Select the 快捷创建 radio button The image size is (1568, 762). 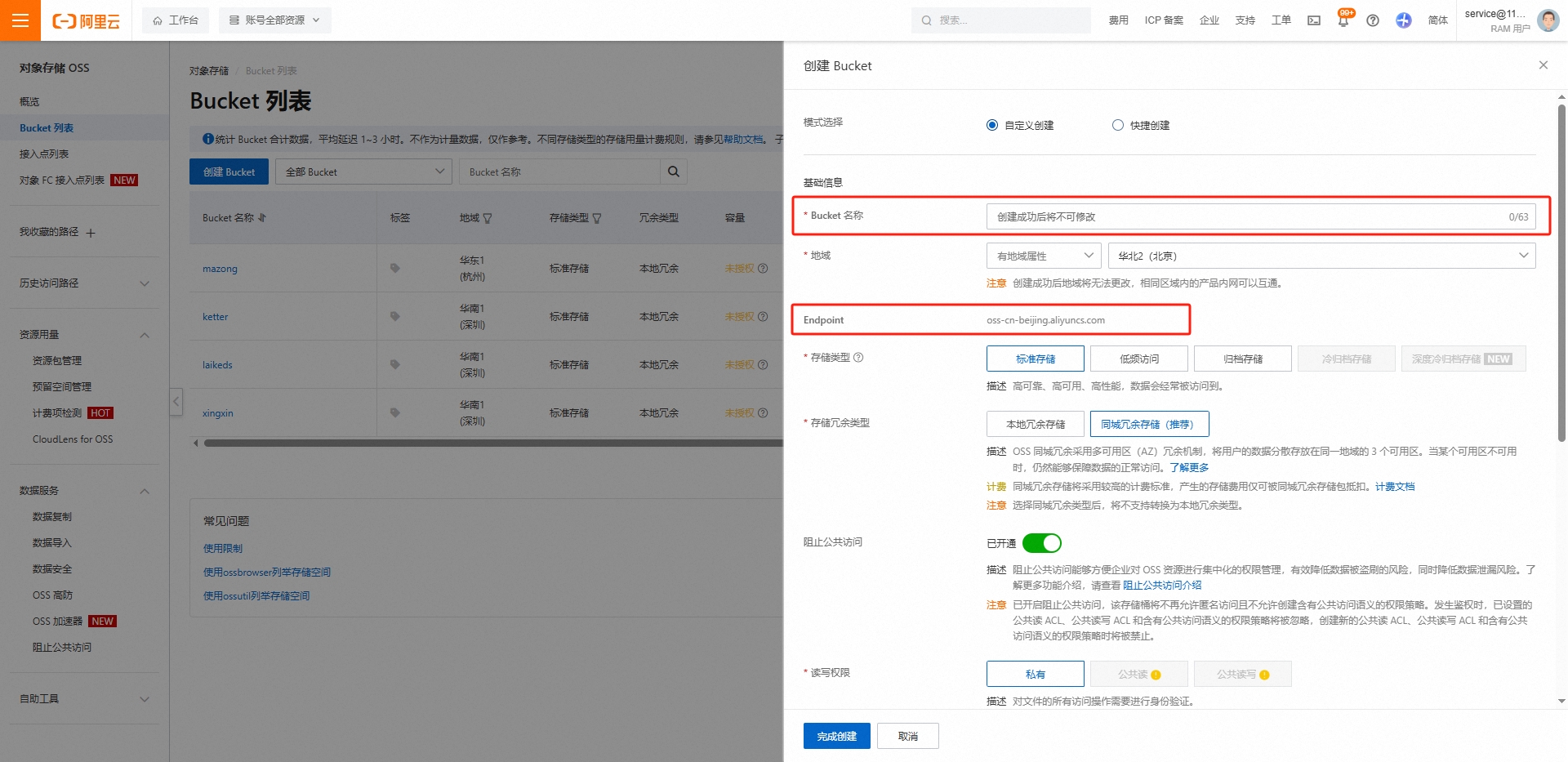(1116, 125)
